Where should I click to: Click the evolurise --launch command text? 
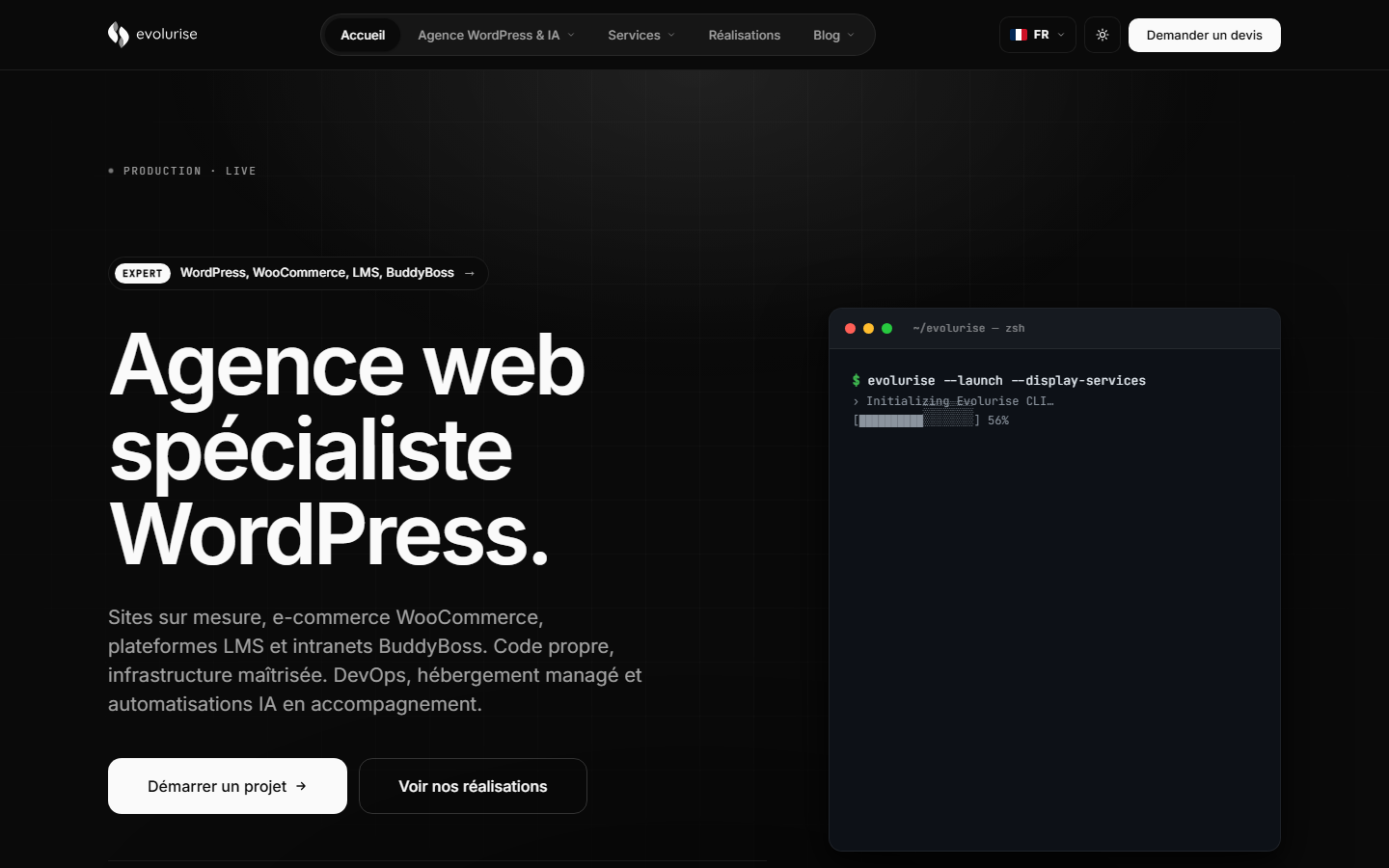click(1007, 381)
